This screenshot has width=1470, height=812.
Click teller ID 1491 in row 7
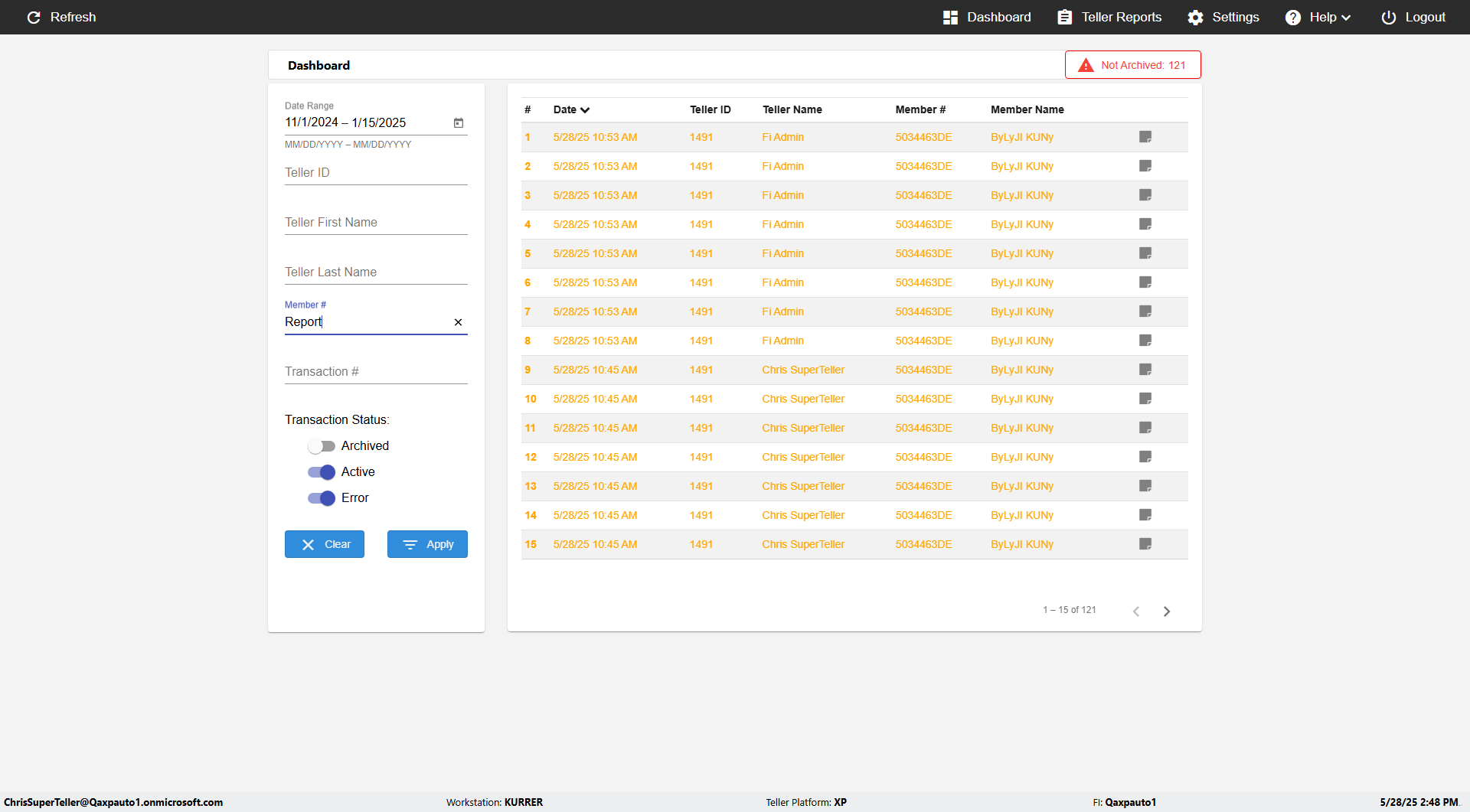tap(701, 311)
